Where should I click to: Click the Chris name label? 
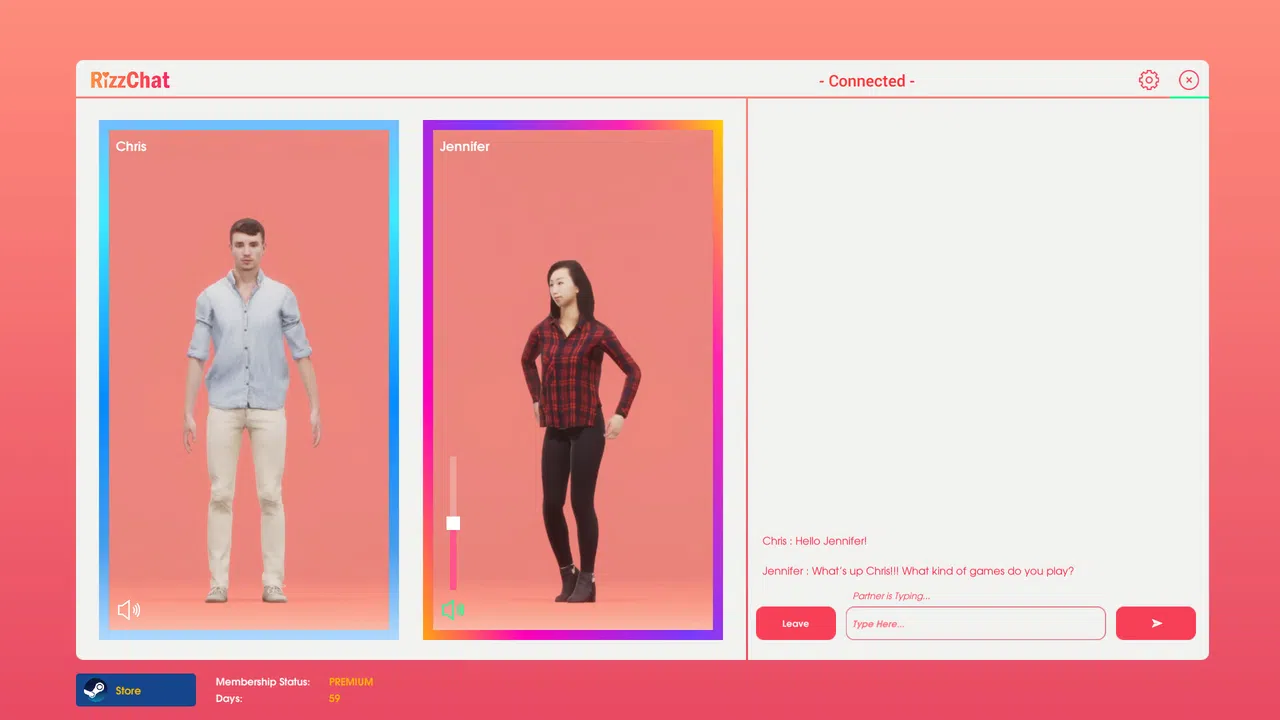pos(131,146)
